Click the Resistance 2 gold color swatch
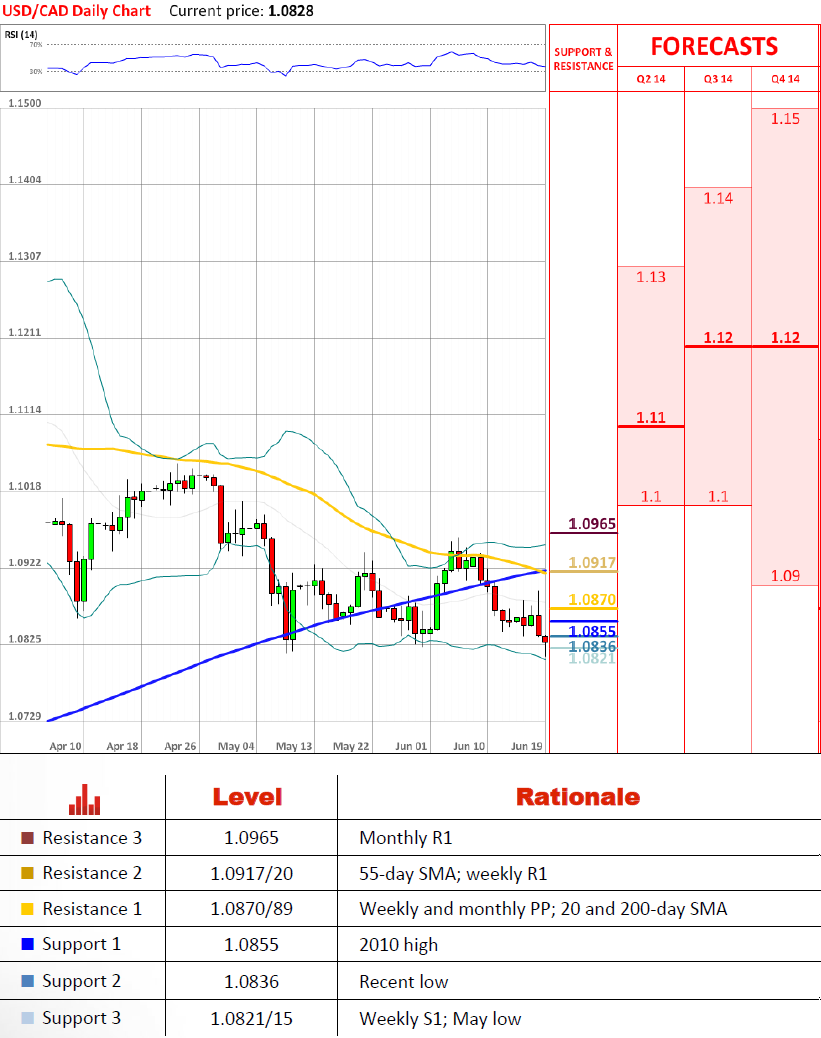 point(27,873)
